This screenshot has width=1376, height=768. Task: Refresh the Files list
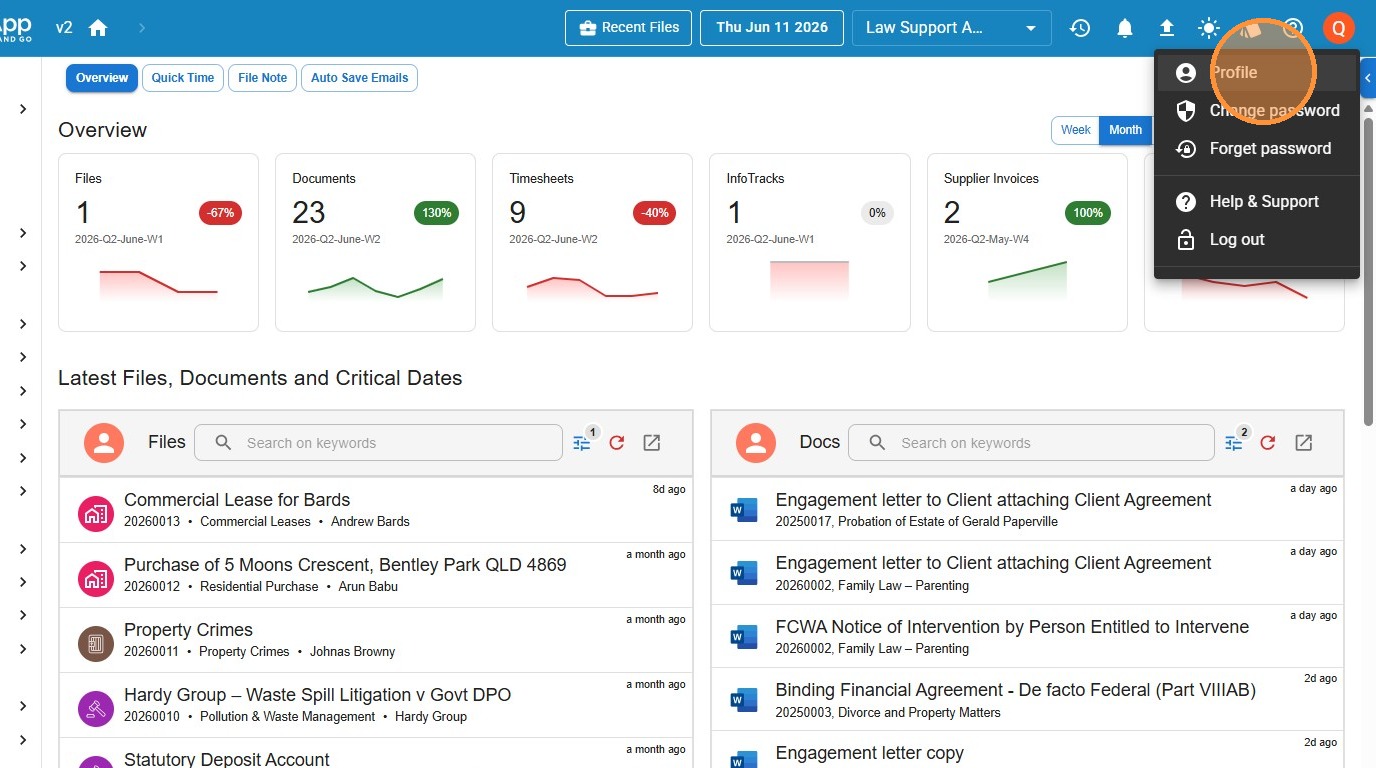[617, 443]
